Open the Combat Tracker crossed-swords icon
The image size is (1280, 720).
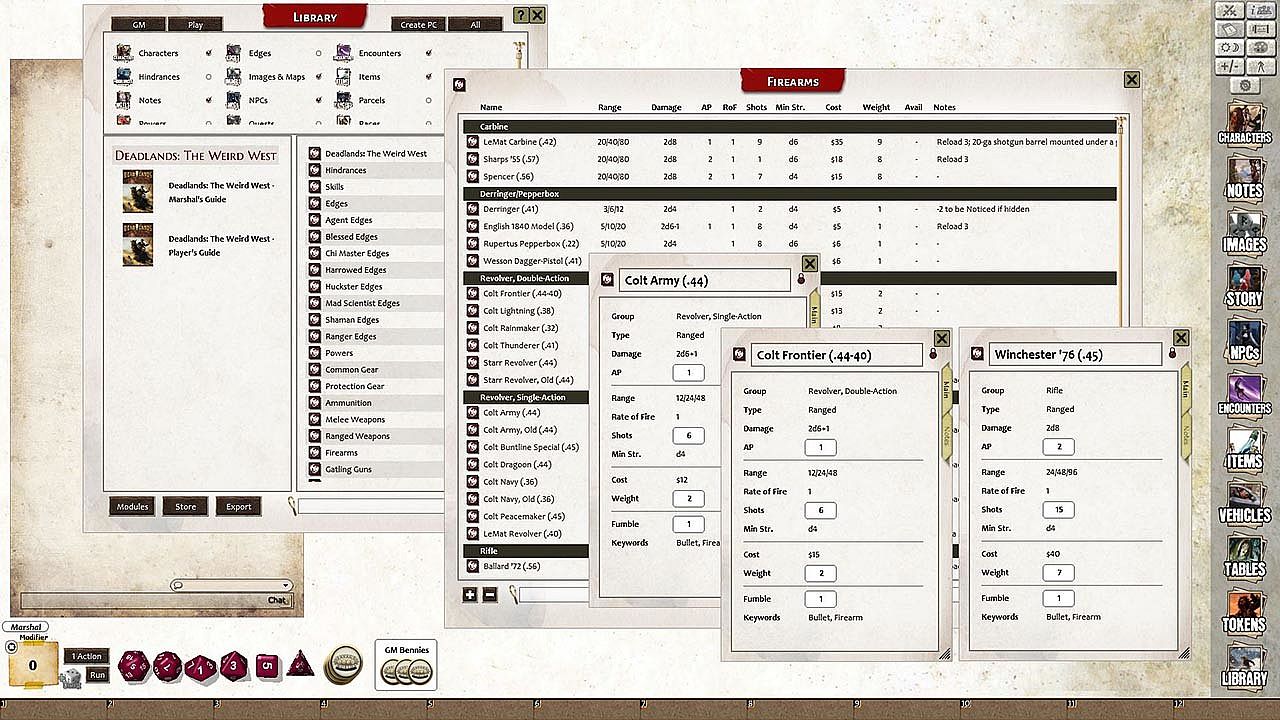[1230, 11]
